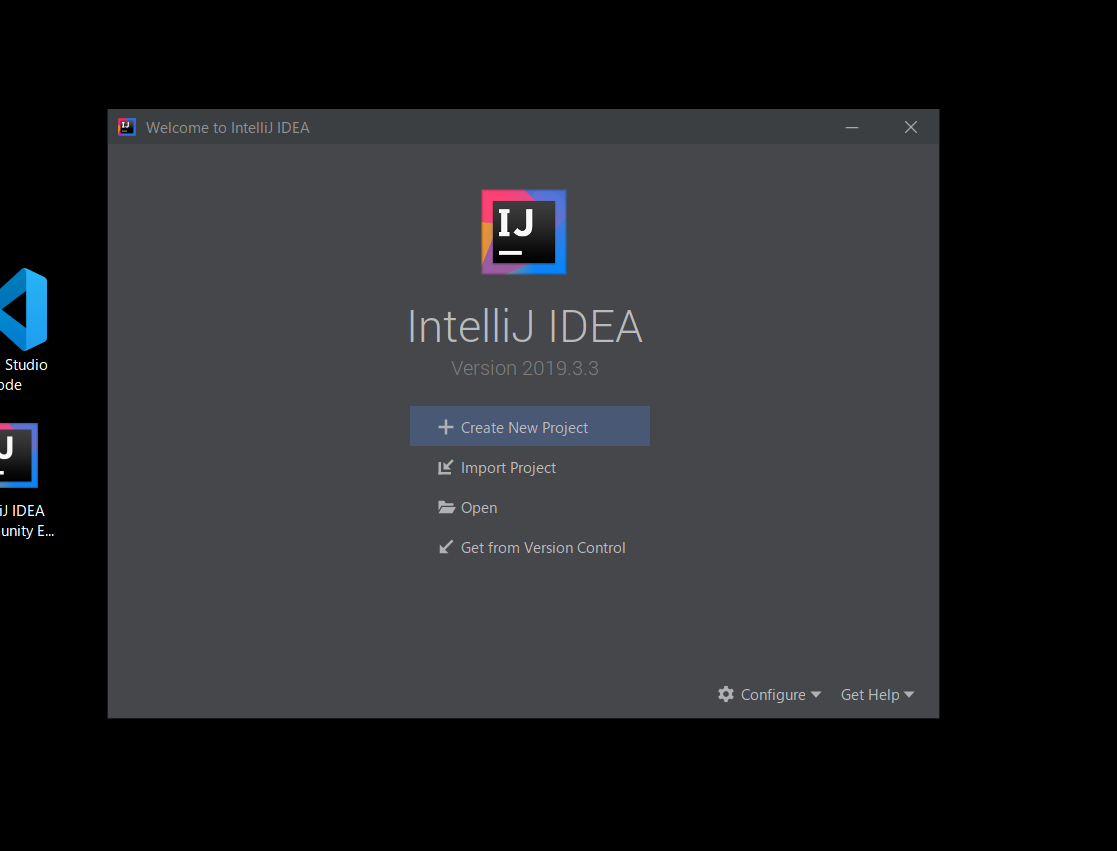Click the plus icon beside Create New Project
The height and width of the screenshot is (851, 1117).
pyautogui.click(x=446, y=427)
